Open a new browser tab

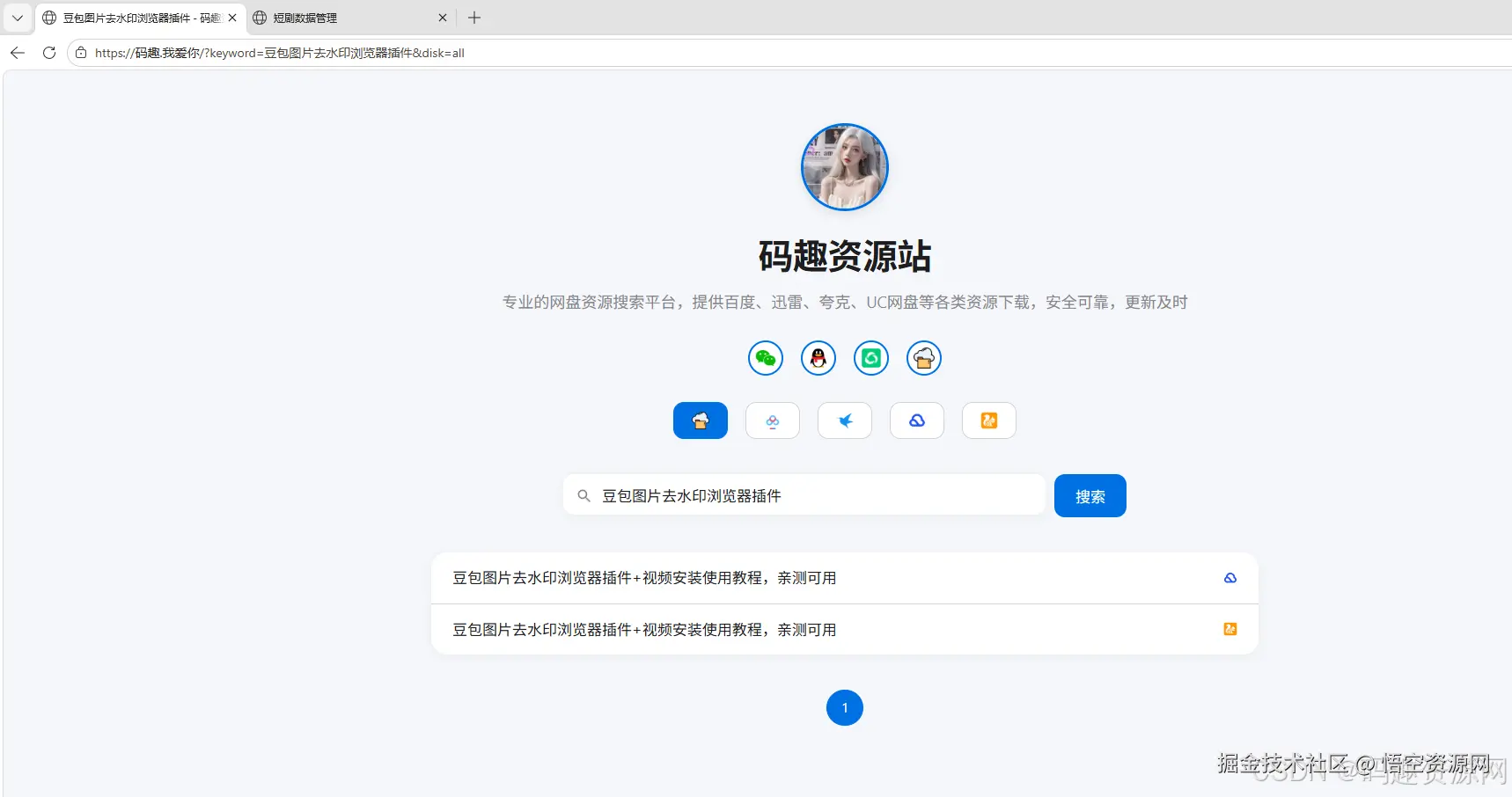pos(474,18)
